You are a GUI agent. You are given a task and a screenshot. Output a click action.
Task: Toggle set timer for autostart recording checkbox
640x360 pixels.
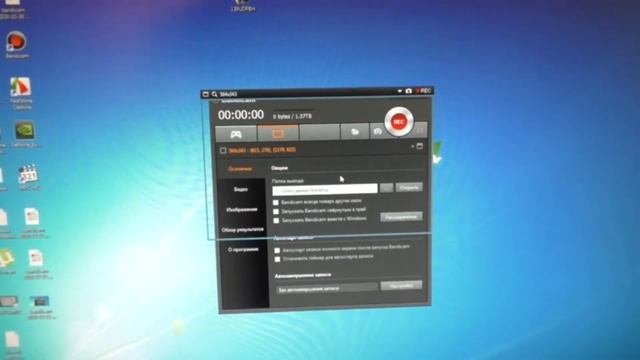point(278,259)
